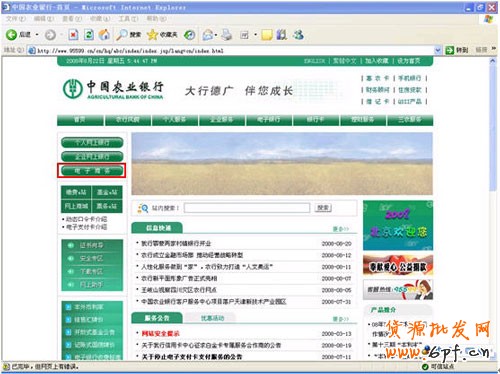
Task: Click the 网上商城 tile
Action: (76, 206)
